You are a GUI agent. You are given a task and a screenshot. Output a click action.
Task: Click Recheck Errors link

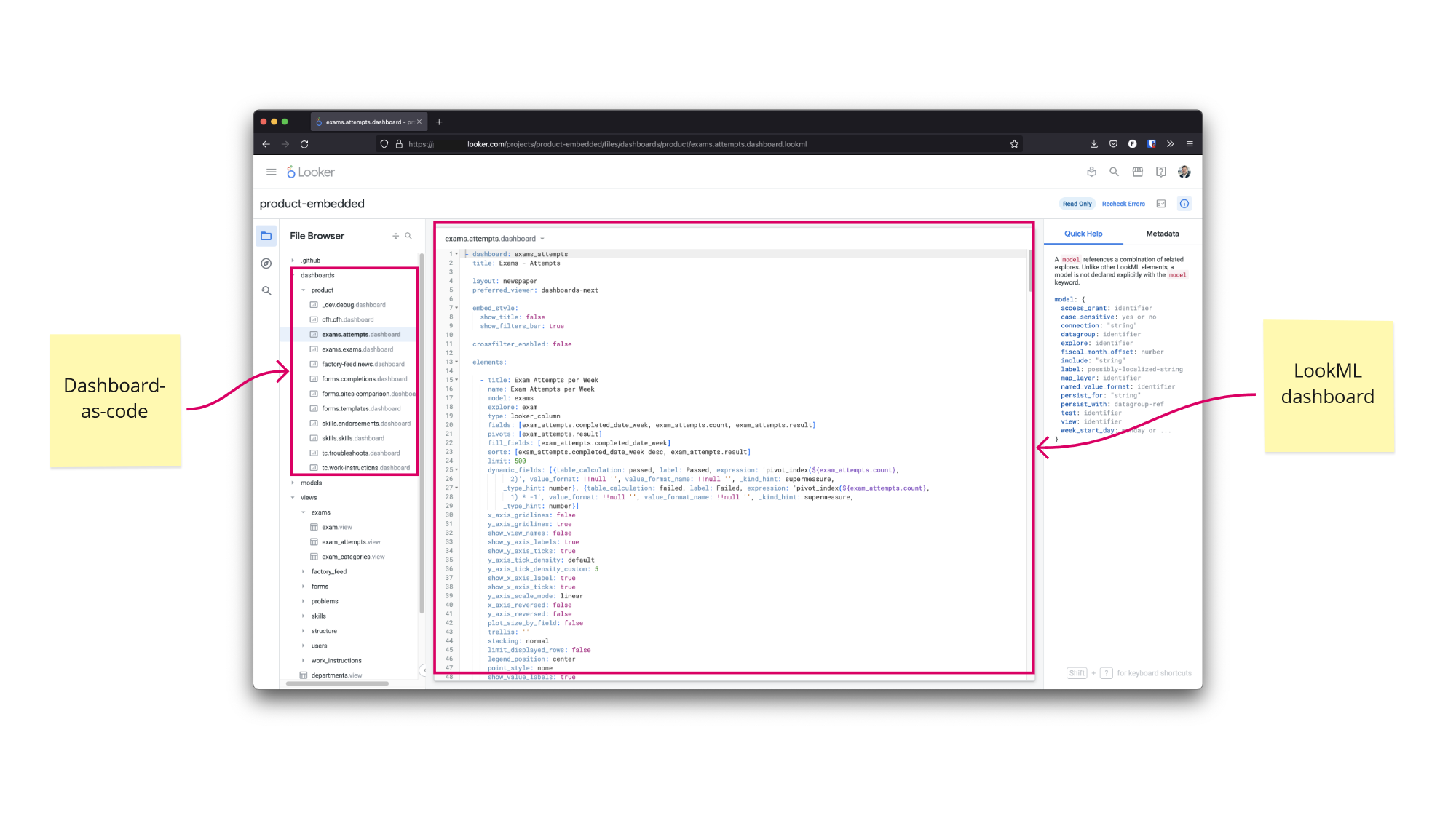(x=1123, y=204)
